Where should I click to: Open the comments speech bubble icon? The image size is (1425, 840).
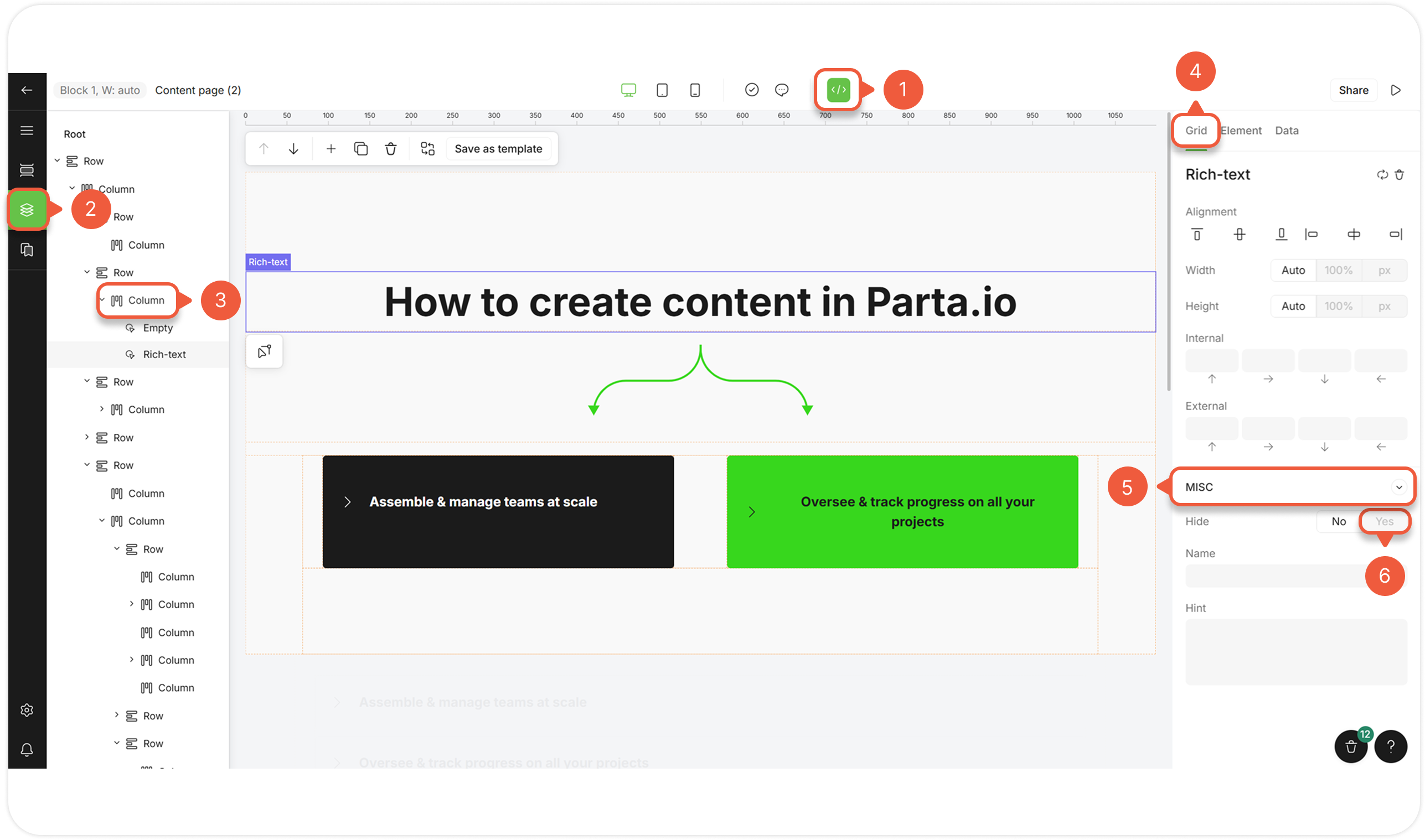(x=782, y=90)
